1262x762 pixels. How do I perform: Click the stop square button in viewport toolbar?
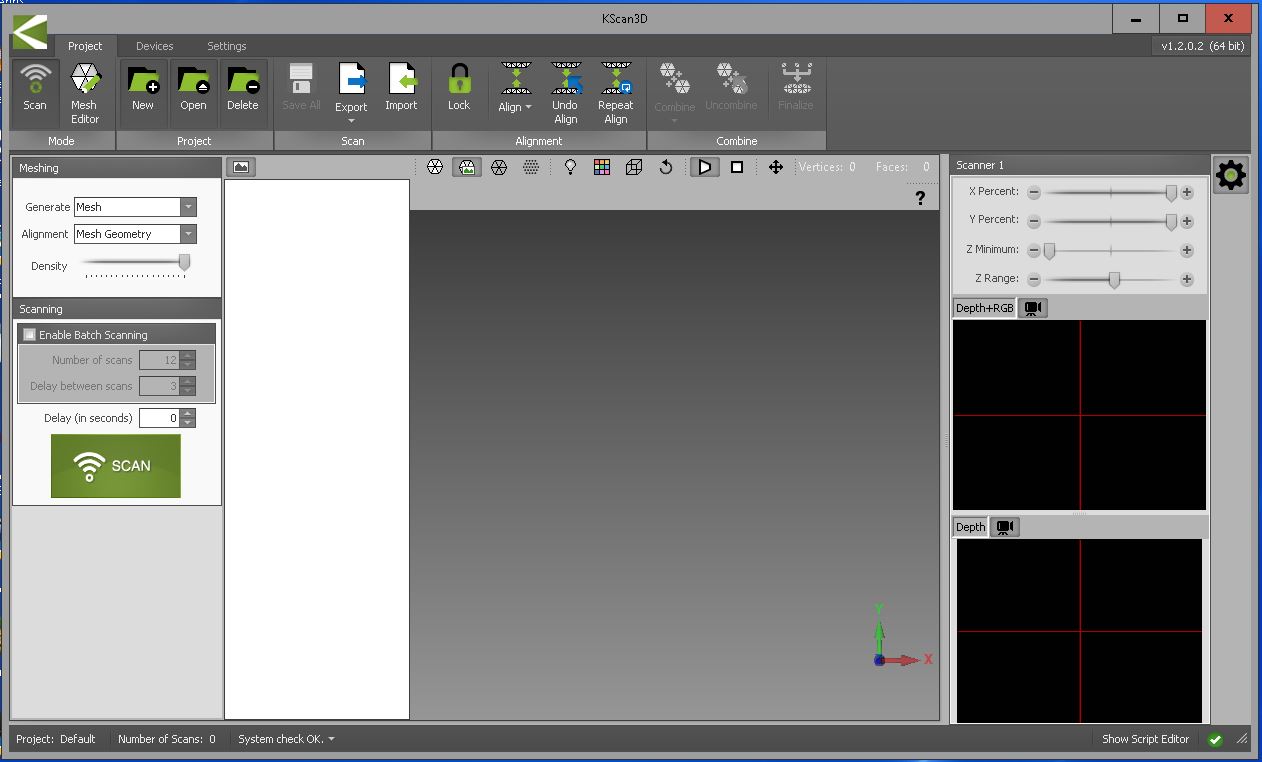(x=737, y=167)
